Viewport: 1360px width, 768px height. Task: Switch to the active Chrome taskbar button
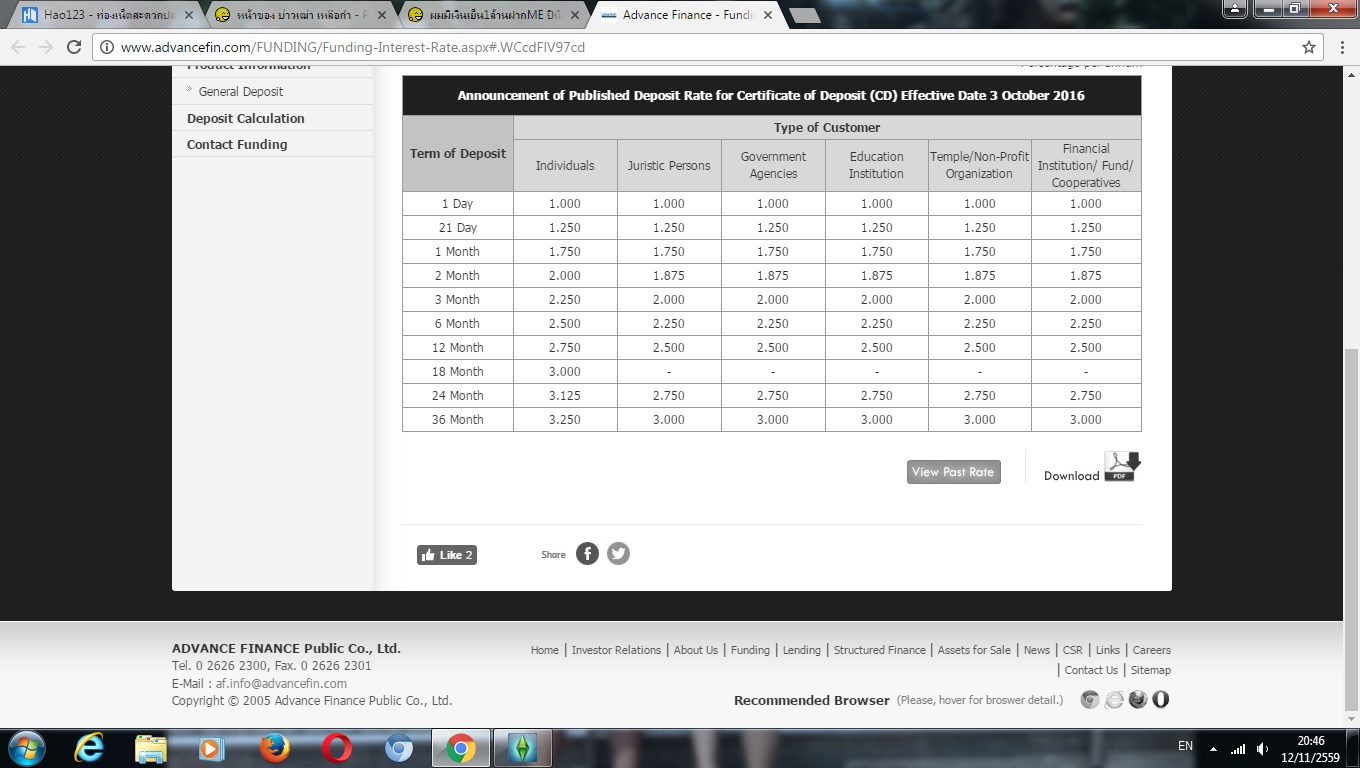[x=460, y=748]
